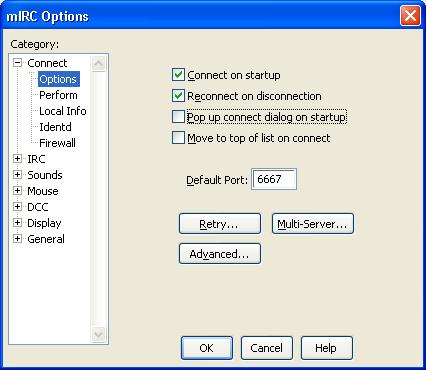The width and height of the screenshot is (426, 370).
Task: Select the Sounds category label
Action: [45, 175]
